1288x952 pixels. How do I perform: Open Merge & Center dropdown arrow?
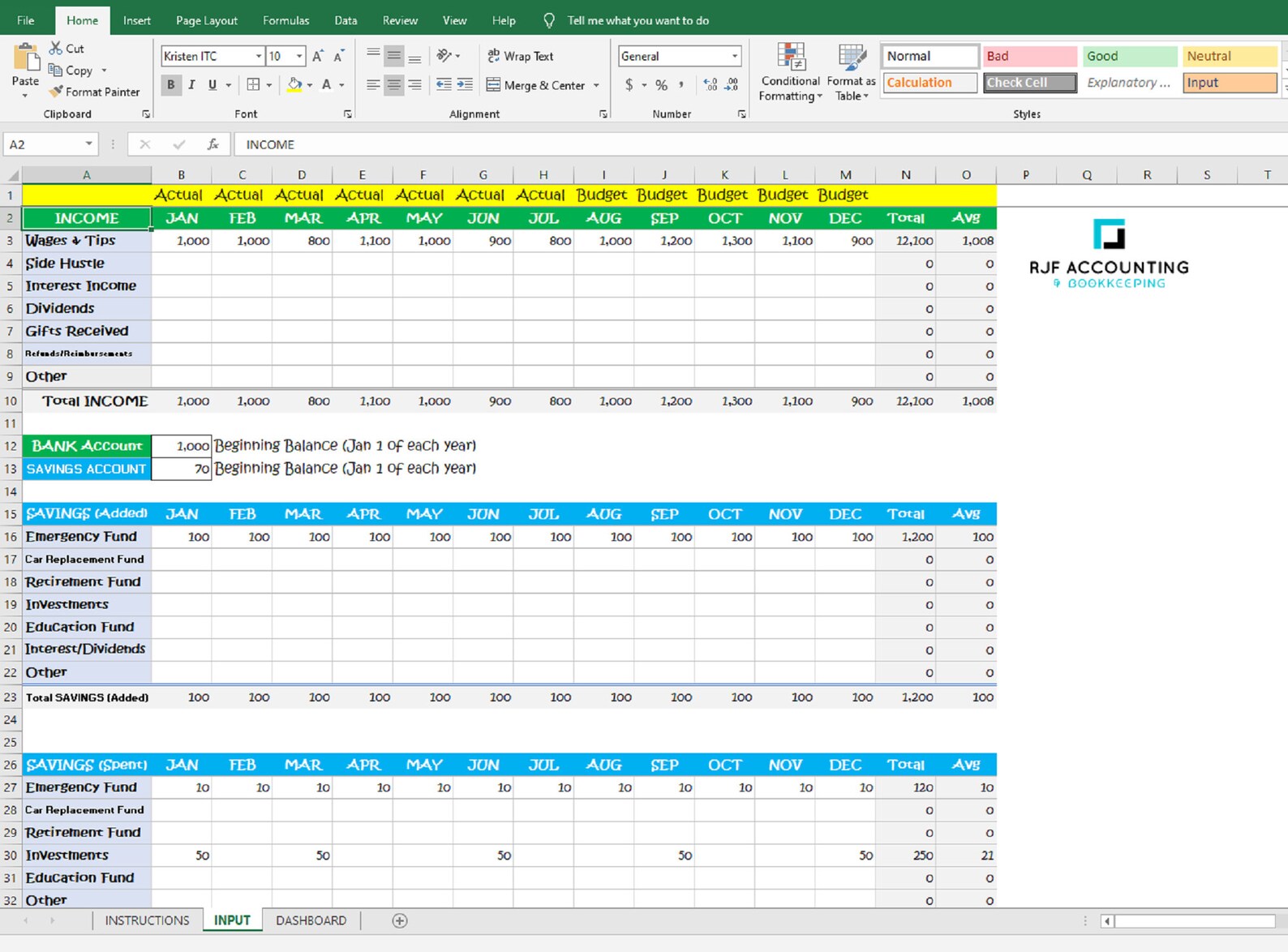click(x=596, y=85)
